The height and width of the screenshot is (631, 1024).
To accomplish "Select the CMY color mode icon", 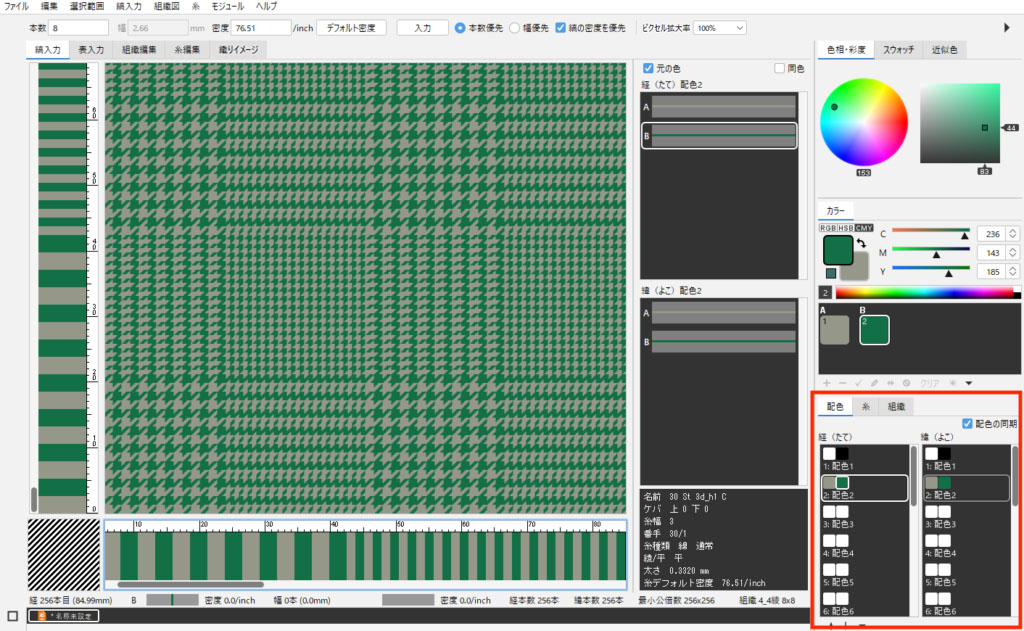I will point(865,228).
